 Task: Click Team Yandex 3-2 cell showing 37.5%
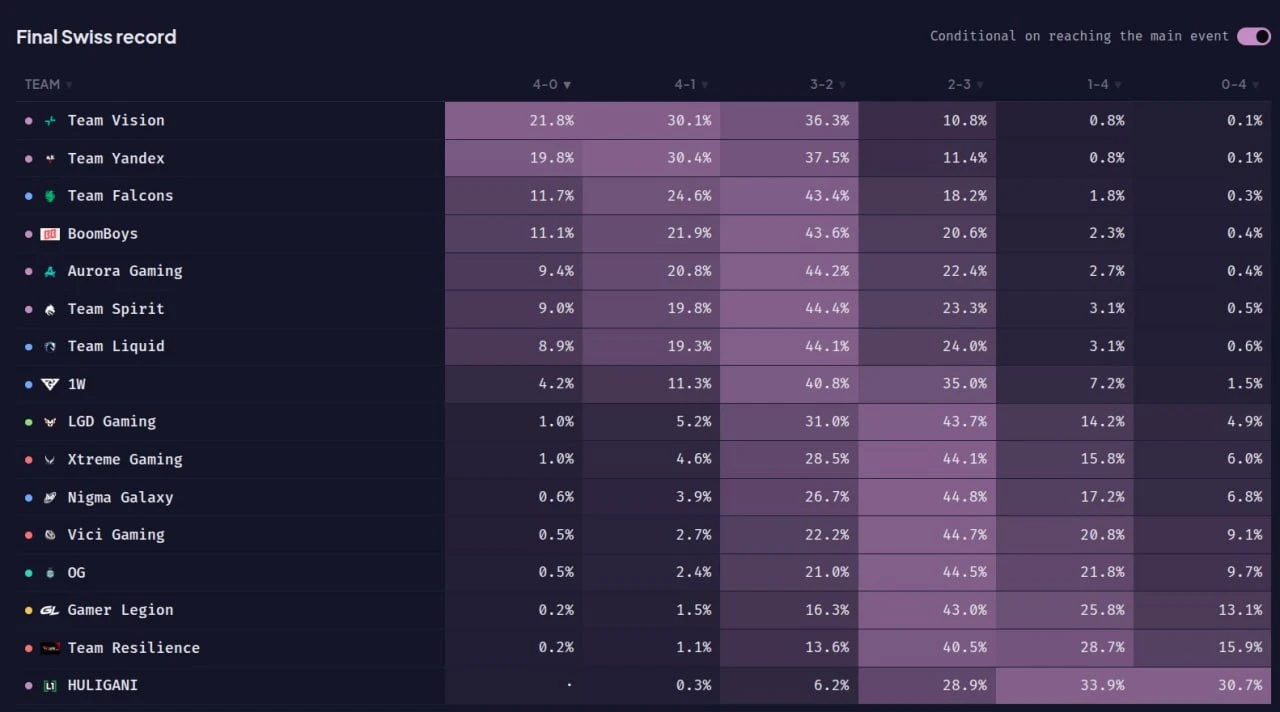click(x=789, y=158)
